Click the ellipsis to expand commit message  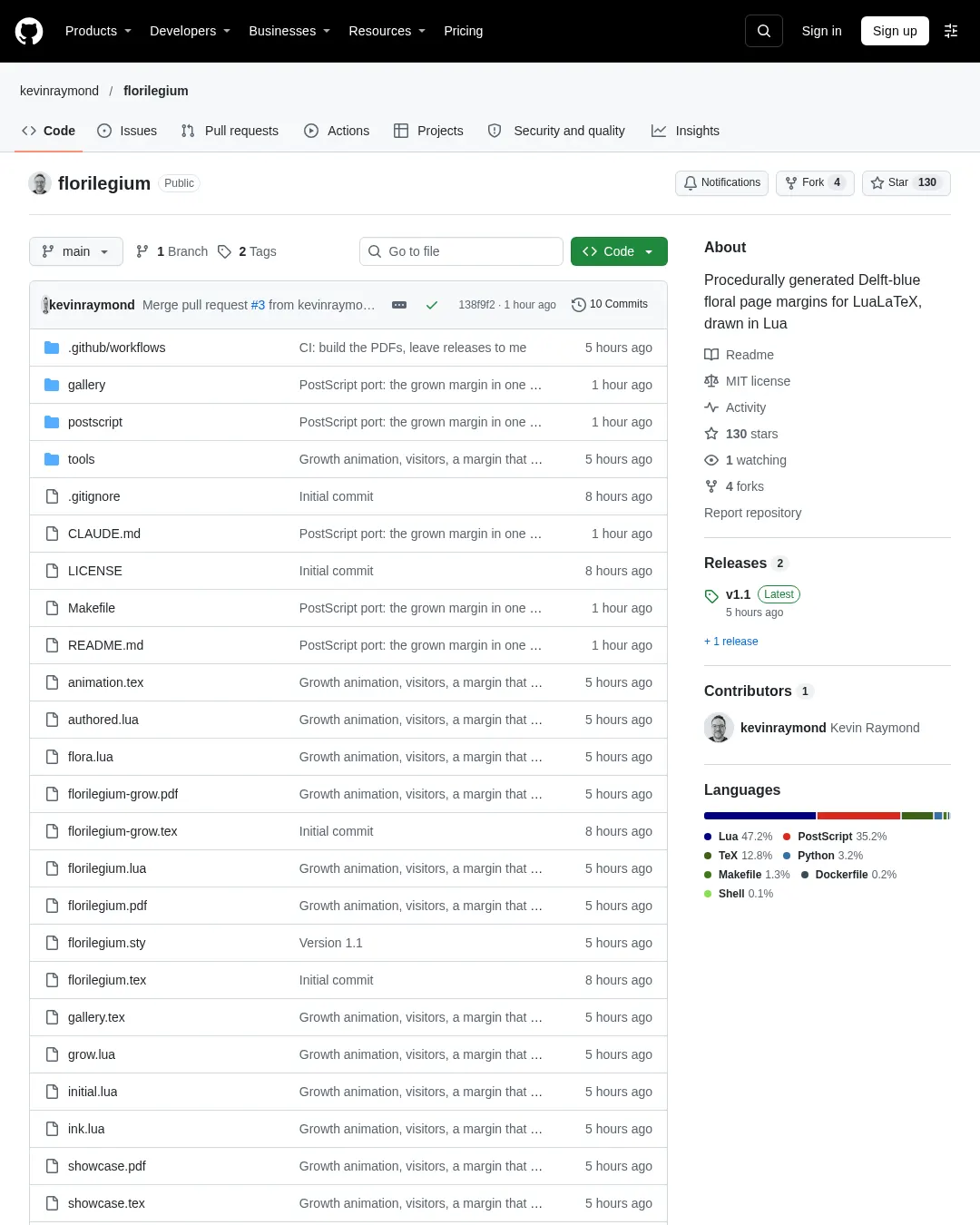pos(399,305)
